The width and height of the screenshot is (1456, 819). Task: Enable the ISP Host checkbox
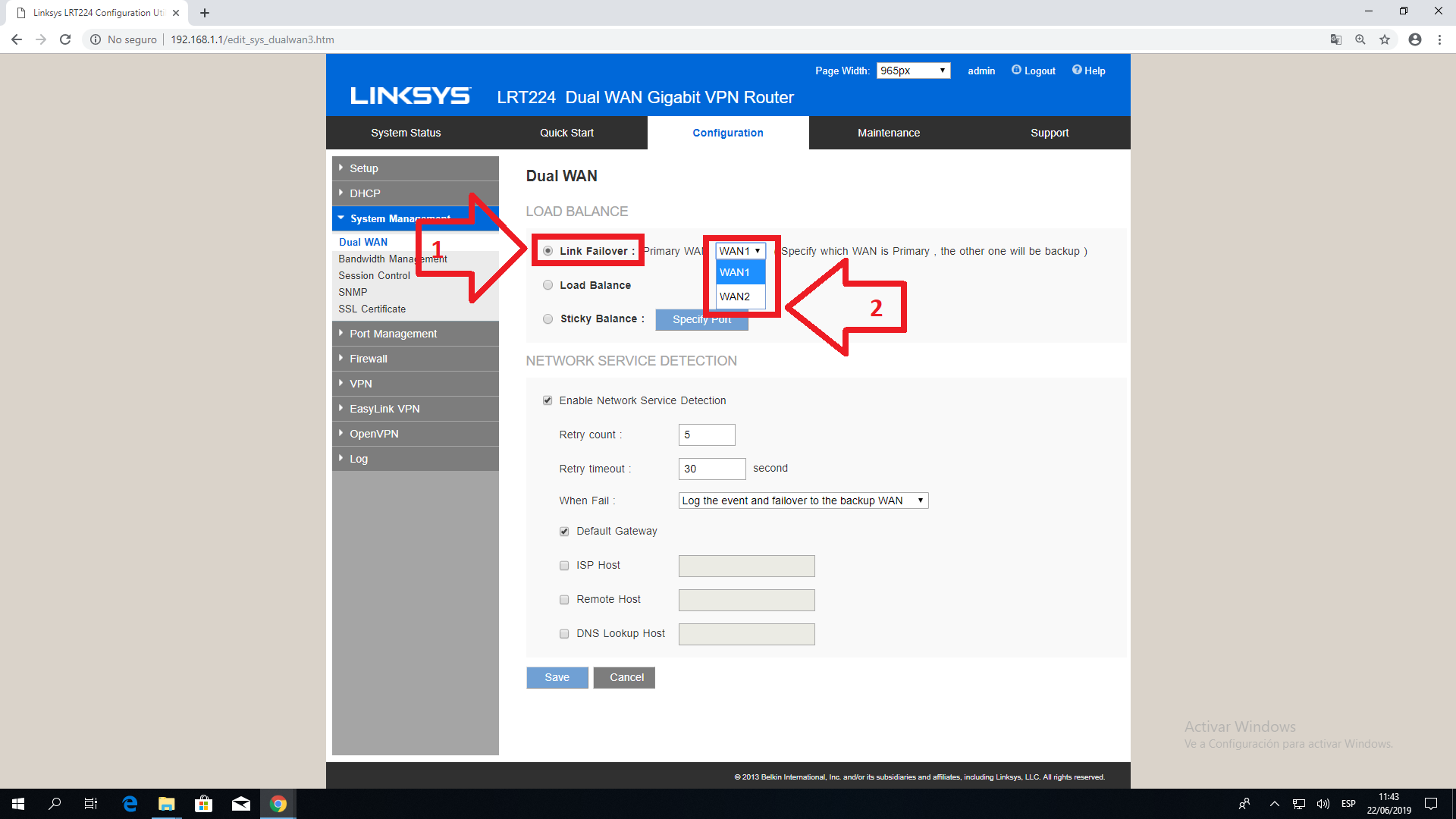pos(564,566)
